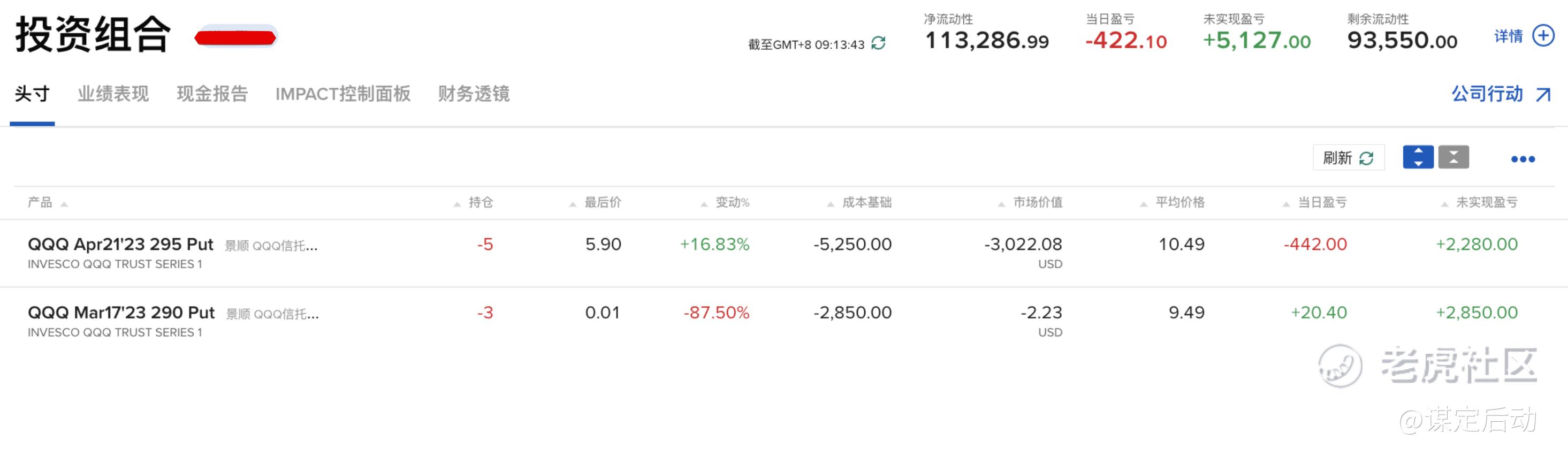Open the three-dot more options menu
1568x456 pixels.
pyautogui.click(x=1523, y=159)
